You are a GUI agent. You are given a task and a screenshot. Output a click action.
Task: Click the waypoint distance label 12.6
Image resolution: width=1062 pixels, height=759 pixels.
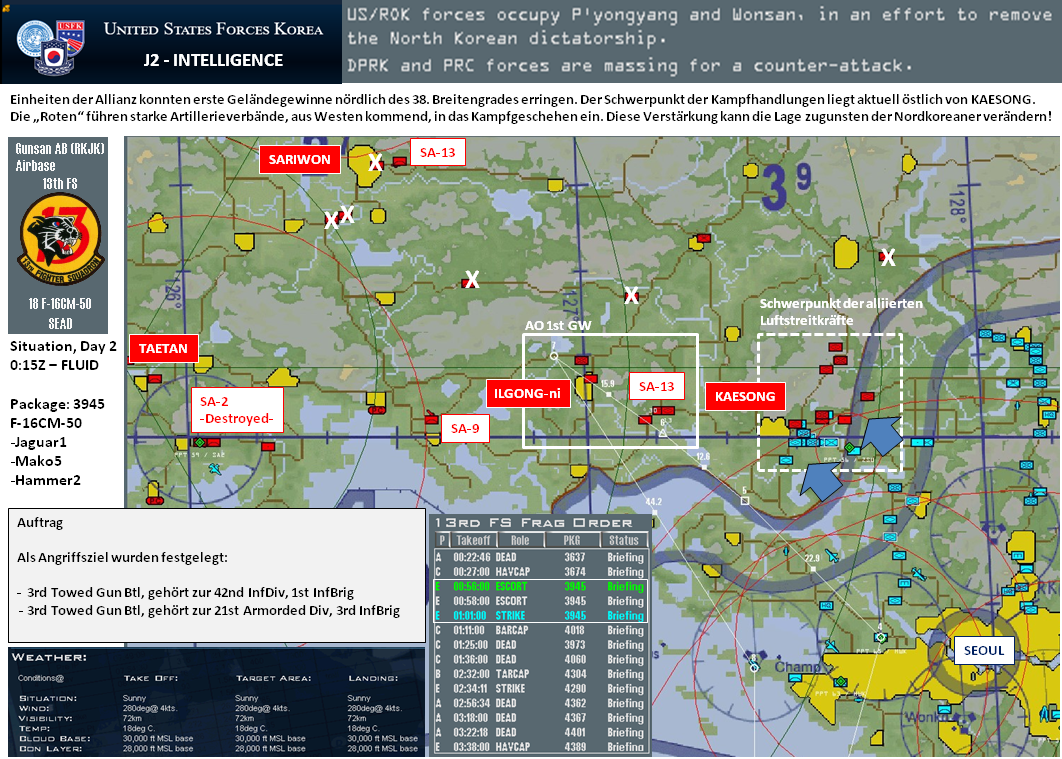tap(702, 457)
